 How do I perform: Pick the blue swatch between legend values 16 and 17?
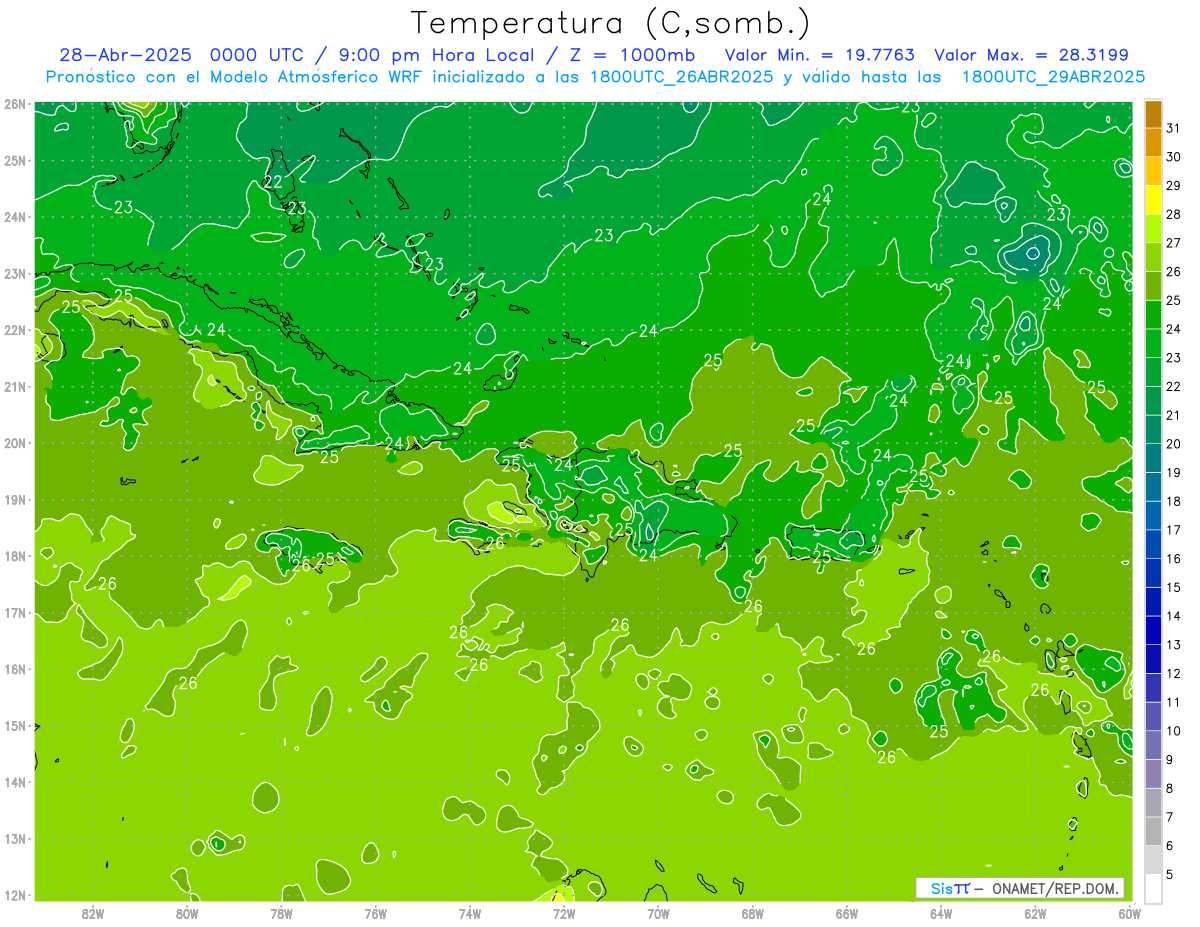point(1153,544)
